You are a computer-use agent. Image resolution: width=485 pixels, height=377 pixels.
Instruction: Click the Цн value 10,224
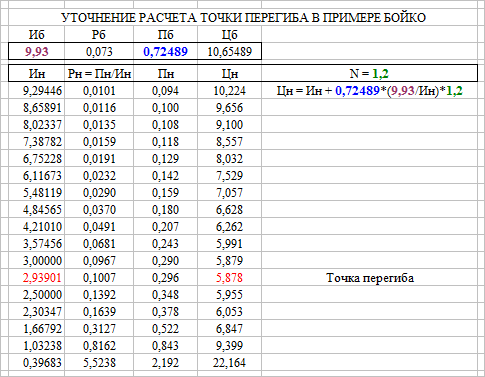pos(230,90)
